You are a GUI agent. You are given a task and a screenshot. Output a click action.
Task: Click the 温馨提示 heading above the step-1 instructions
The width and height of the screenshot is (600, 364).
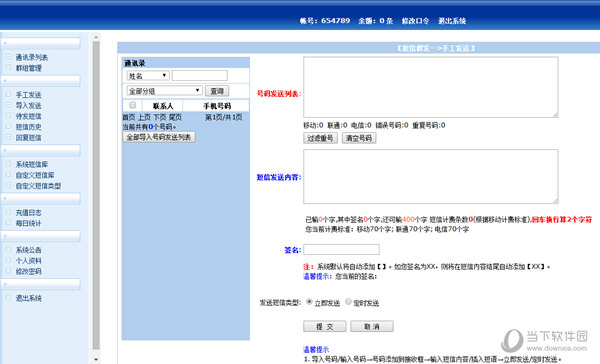[x=316, y=349]
